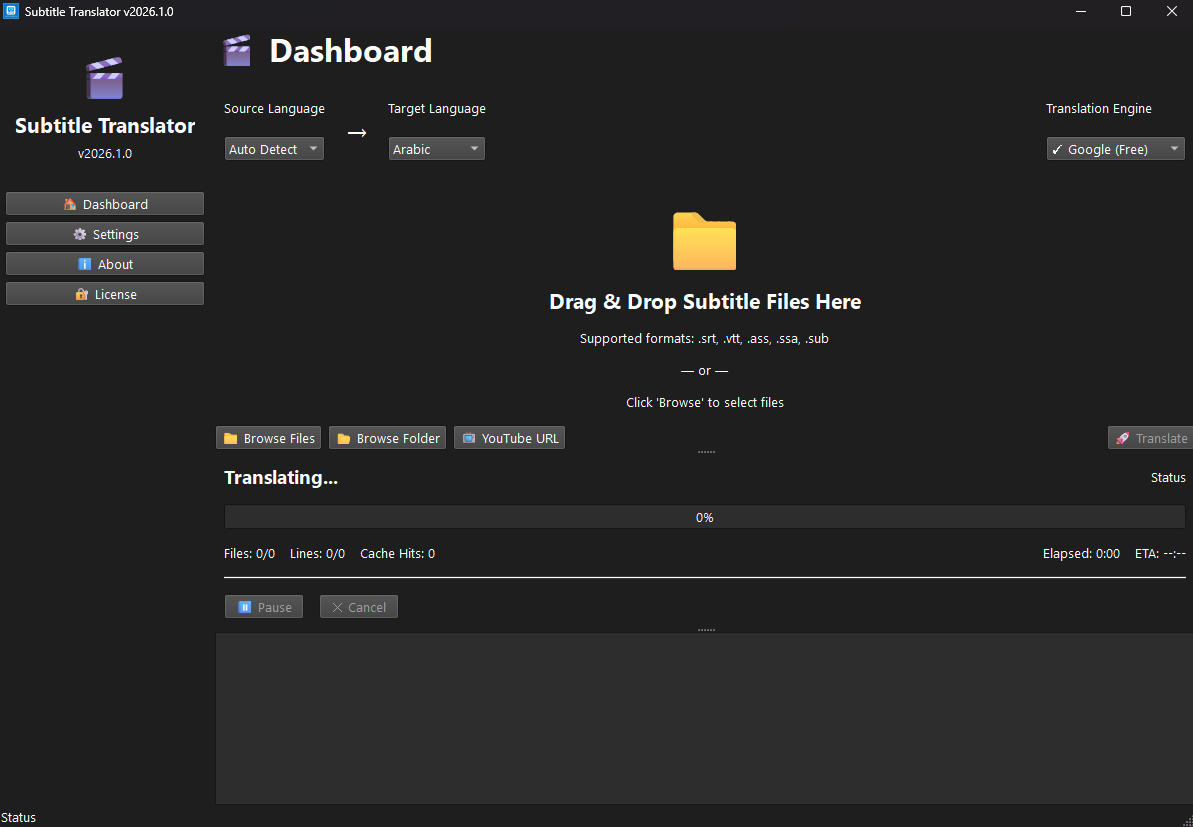The image size is (1193, 827).
Task: Click the 'Elapsed: 0:00' timer
Action: pyautogui.click(x=1081, y=554)
